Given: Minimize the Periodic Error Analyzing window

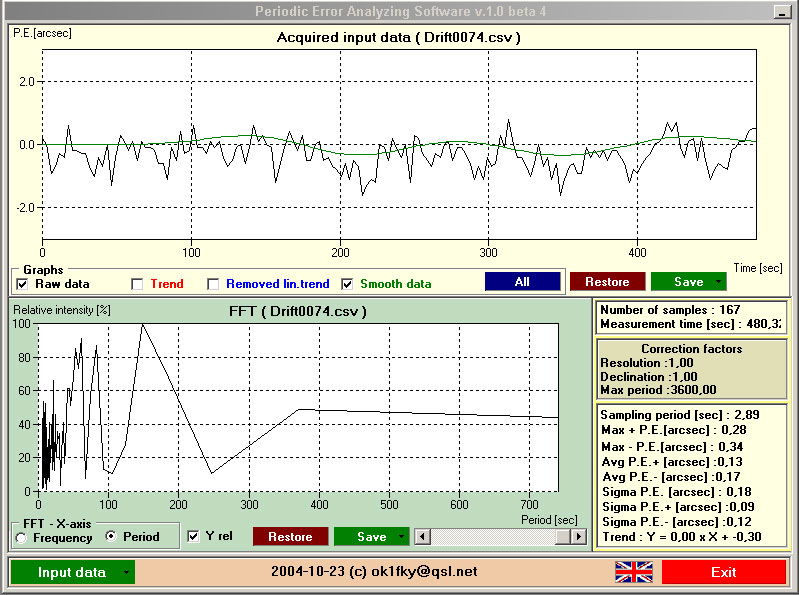Looking at the screenshot, I should (780, 12).
